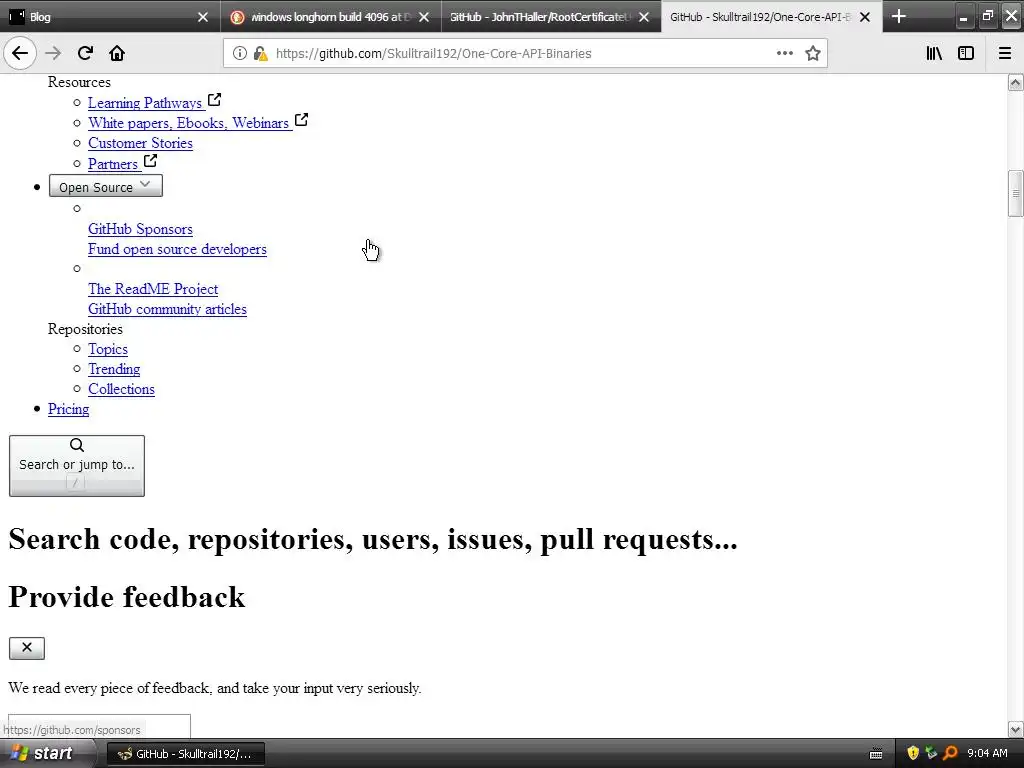1024x768 pixels.
Task: Open the Pricing link
Action: tap(69, 409)
